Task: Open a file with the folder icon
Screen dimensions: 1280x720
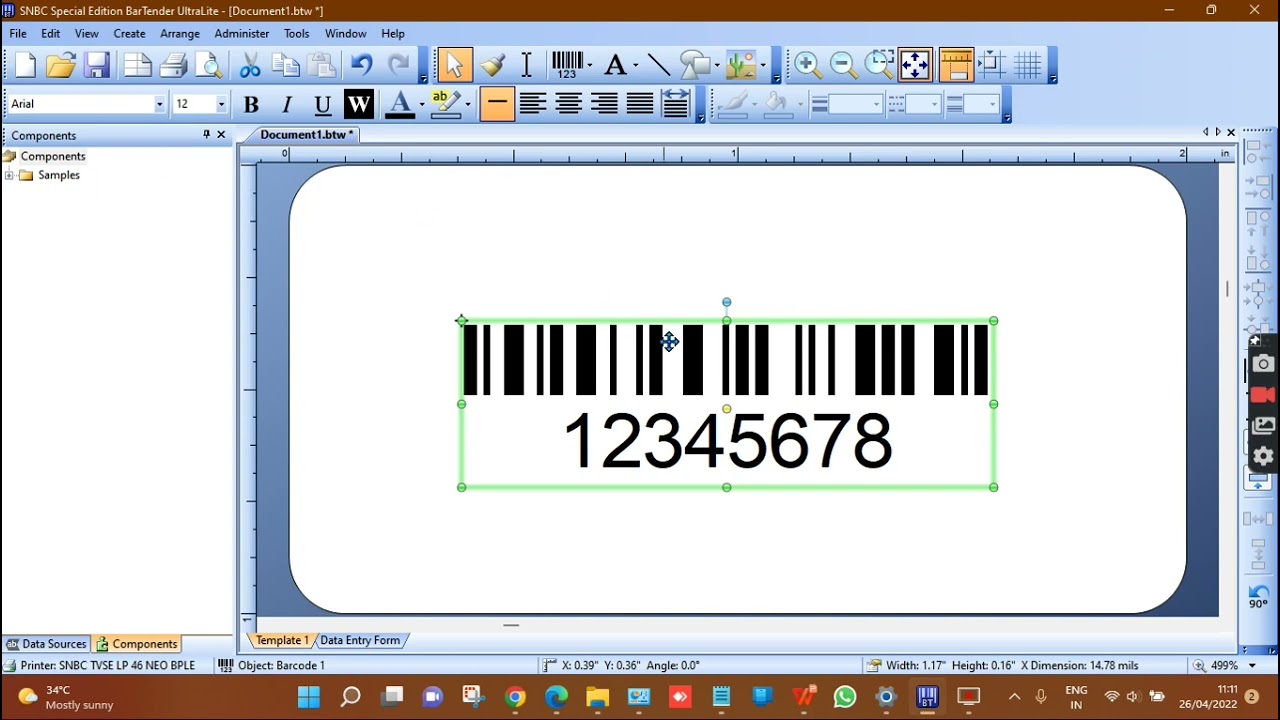Action: (x=61, y=66)
